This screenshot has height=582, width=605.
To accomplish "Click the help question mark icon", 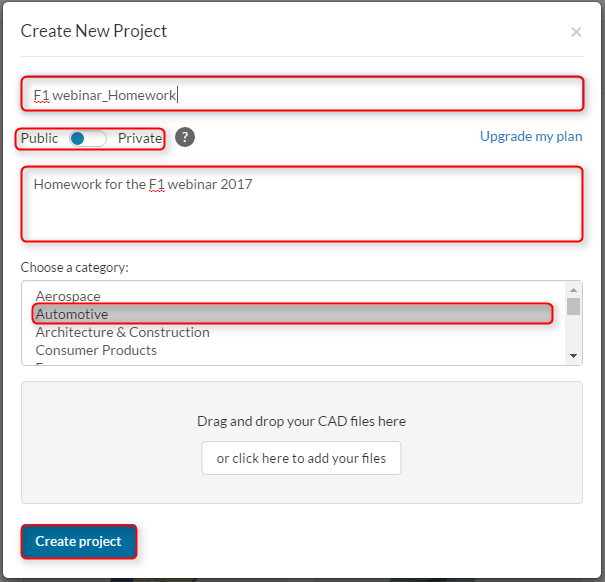I will pos(185,138).
